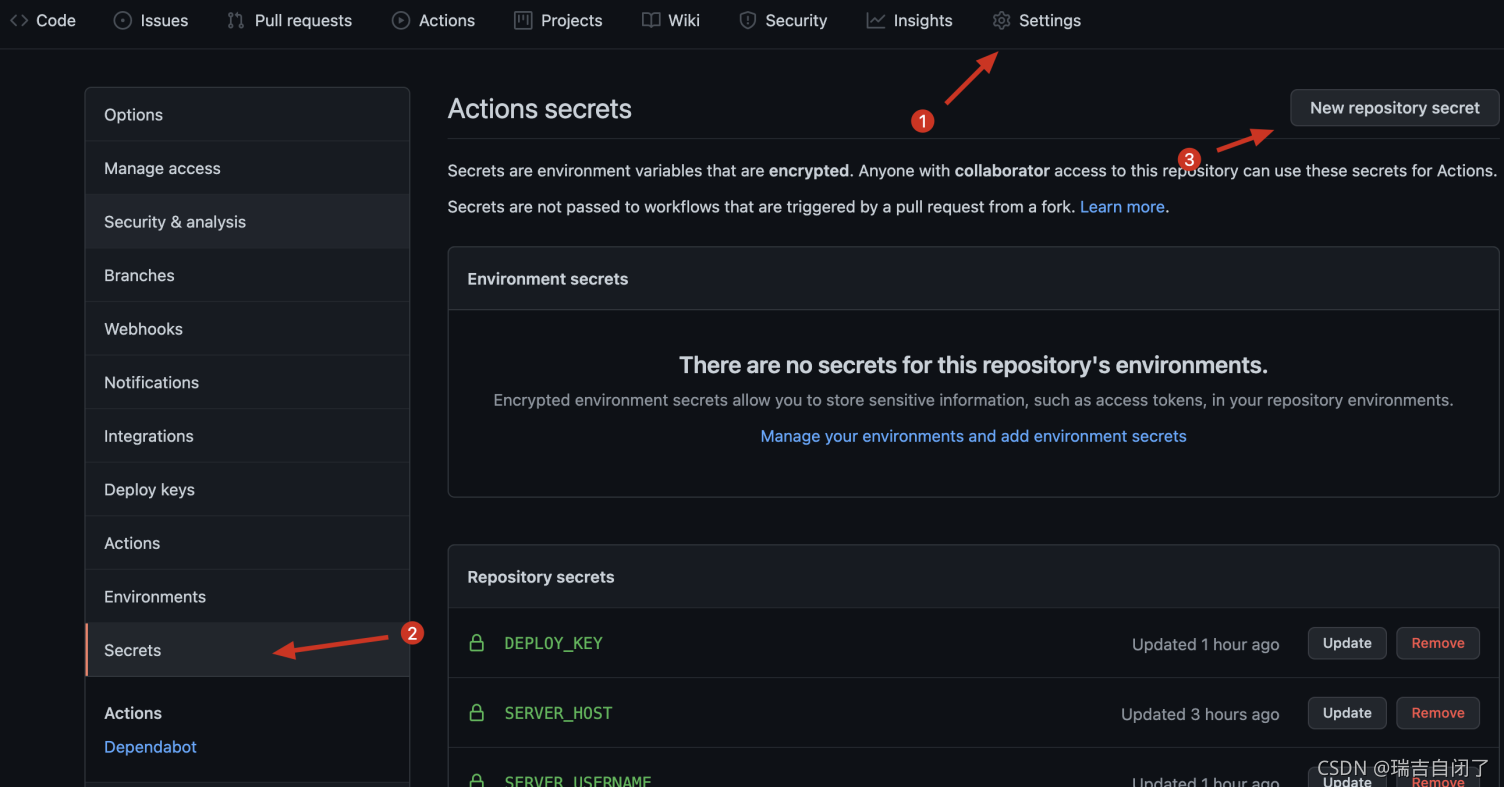View the Insights tab

tap(909, 20)
